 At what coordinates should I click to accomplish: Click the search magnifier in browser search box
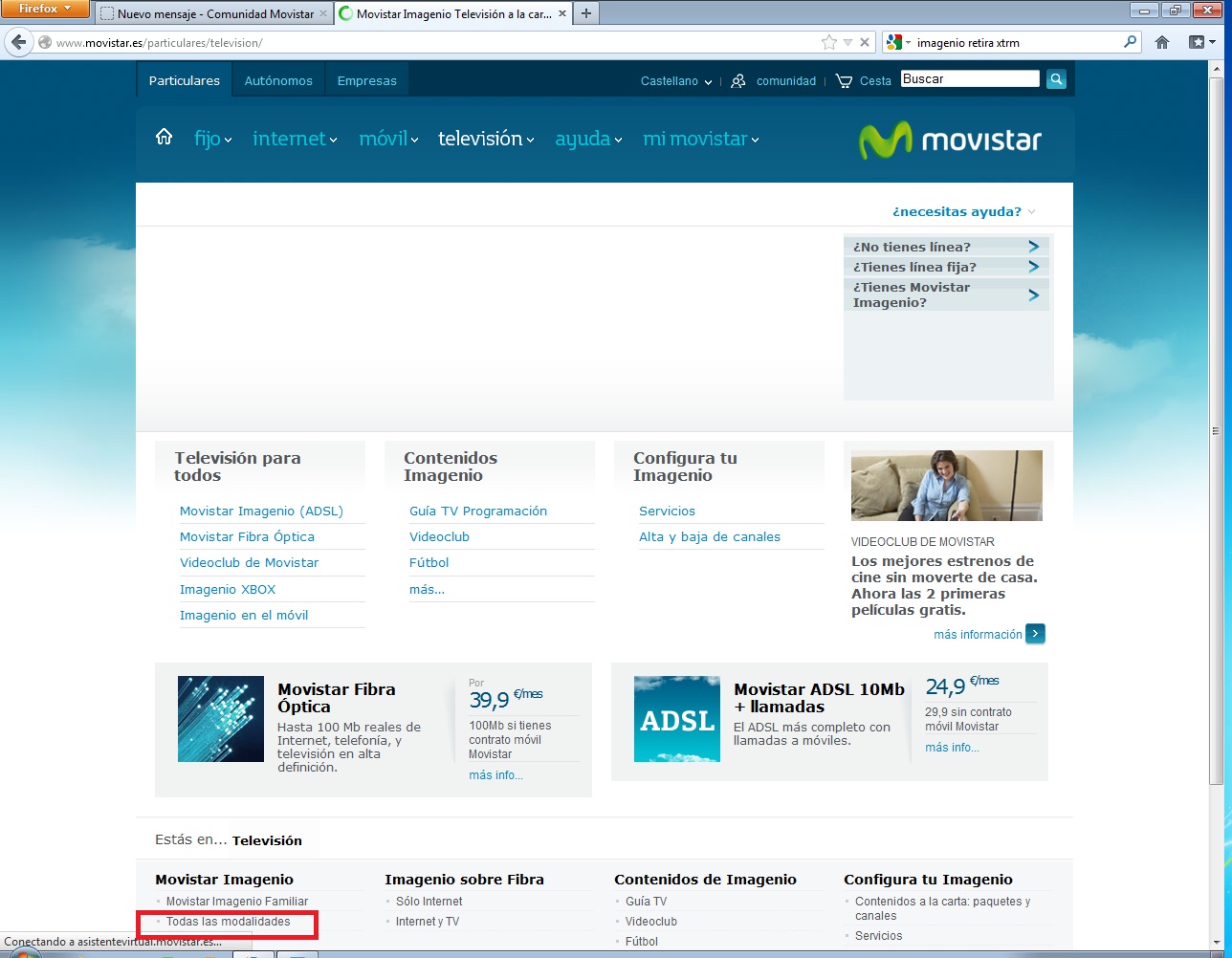coord(1131,42)
